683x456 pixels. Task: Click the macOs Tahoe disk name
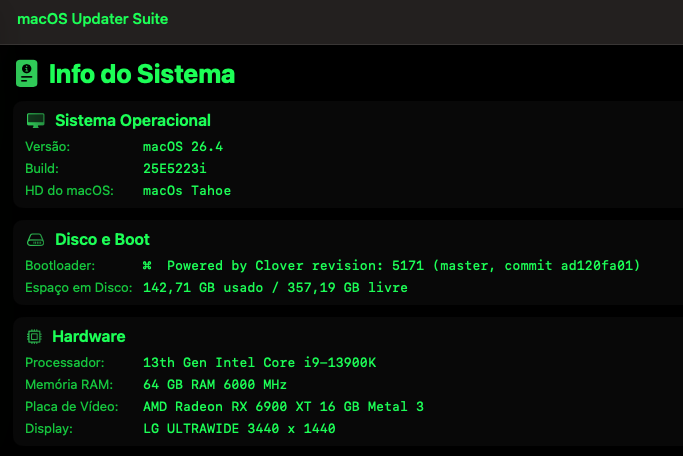click(x=187, y=190)
